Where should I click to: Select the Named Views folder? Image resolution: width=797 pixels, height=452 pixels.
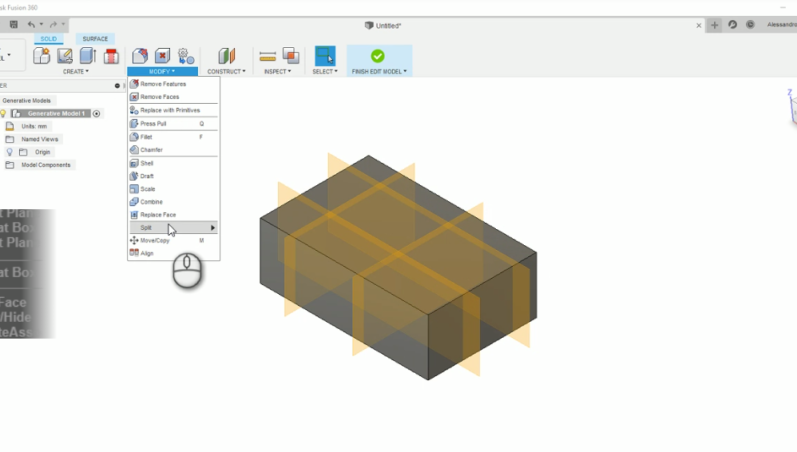click(x=40, y=139)
